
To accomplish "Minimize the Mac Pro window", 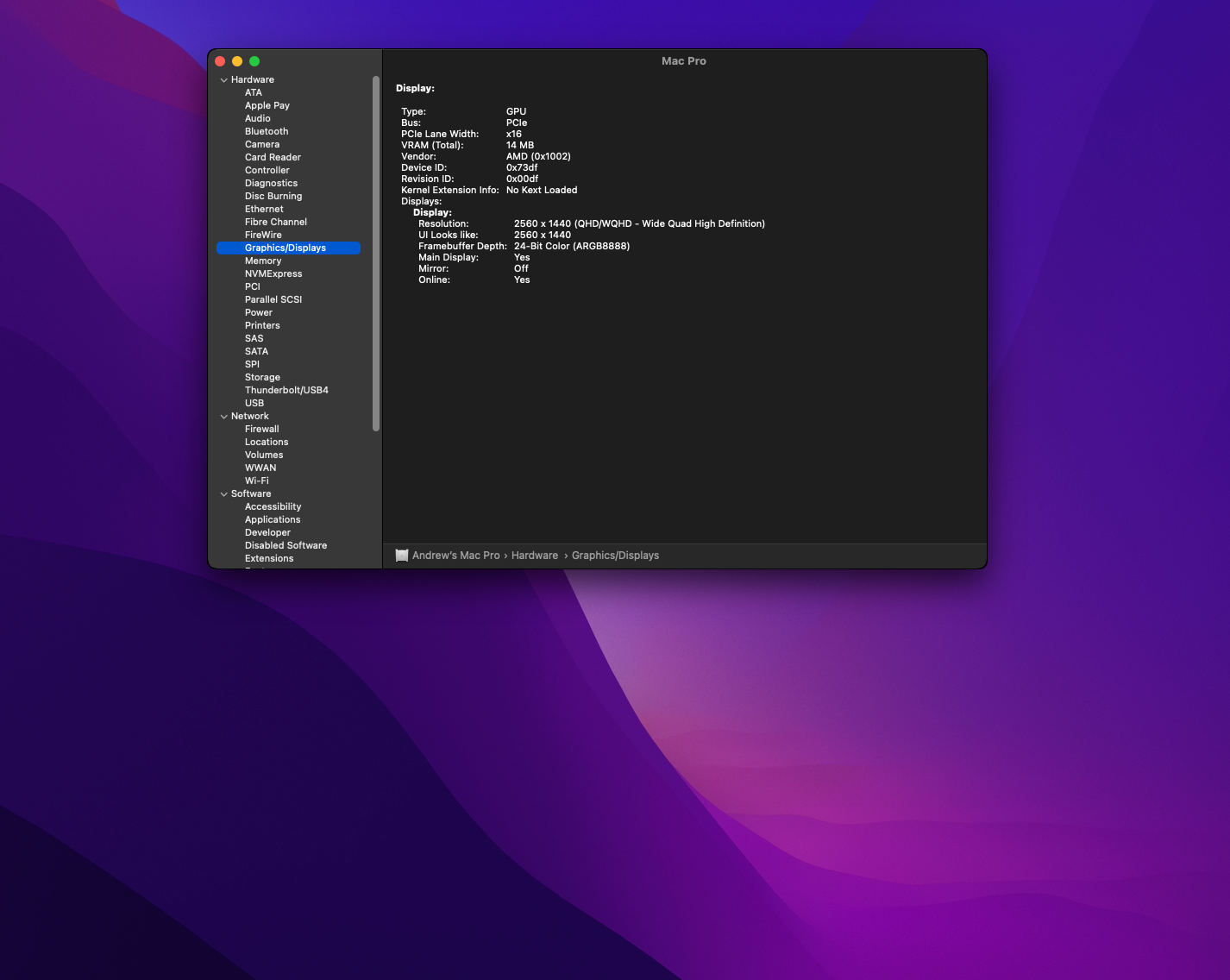I will pos(237,61).
